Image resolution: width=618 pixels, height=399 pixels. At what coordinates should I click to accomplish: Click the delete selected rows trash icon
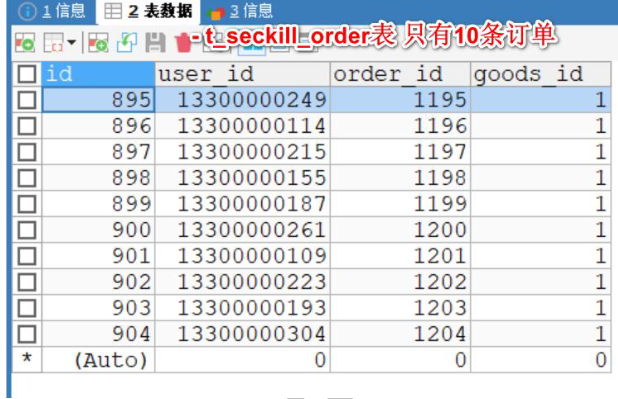[183, 43]
